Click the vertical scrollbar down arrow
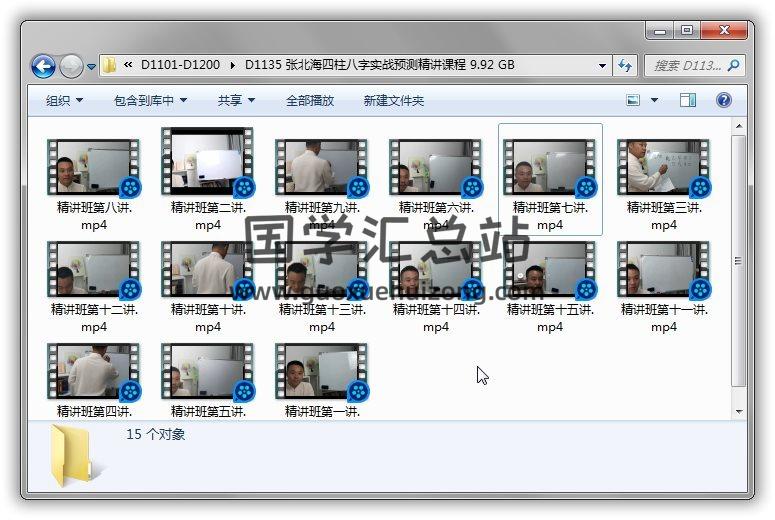This screenshot has height=520, width=775. pyautogui.click(x=739, y=411)
